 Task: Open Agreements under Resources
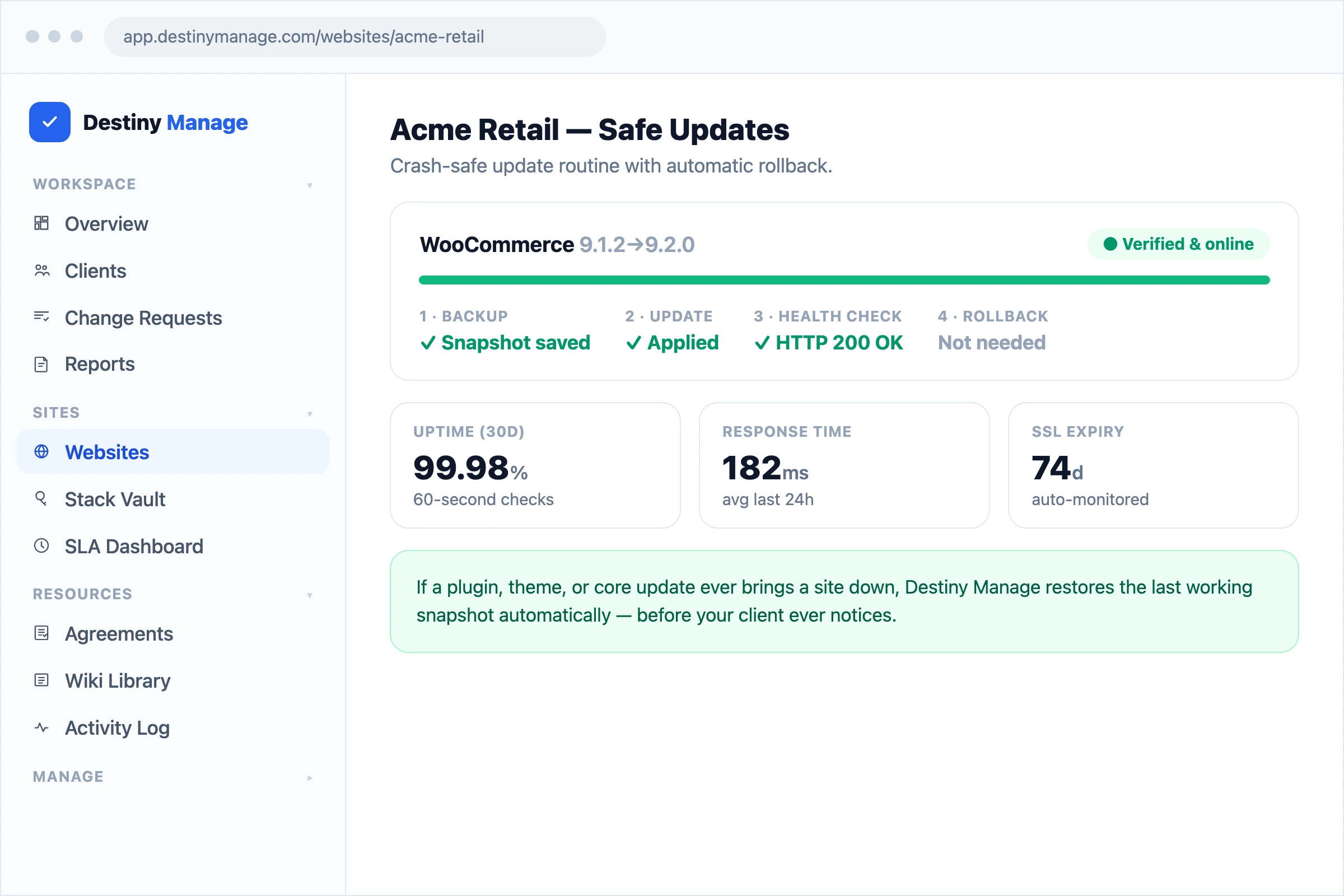pos(173,633)
